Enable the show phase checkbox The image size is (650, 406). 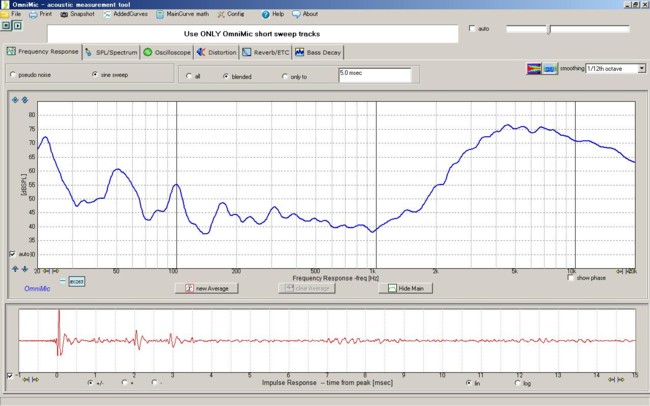coord(571,277)
